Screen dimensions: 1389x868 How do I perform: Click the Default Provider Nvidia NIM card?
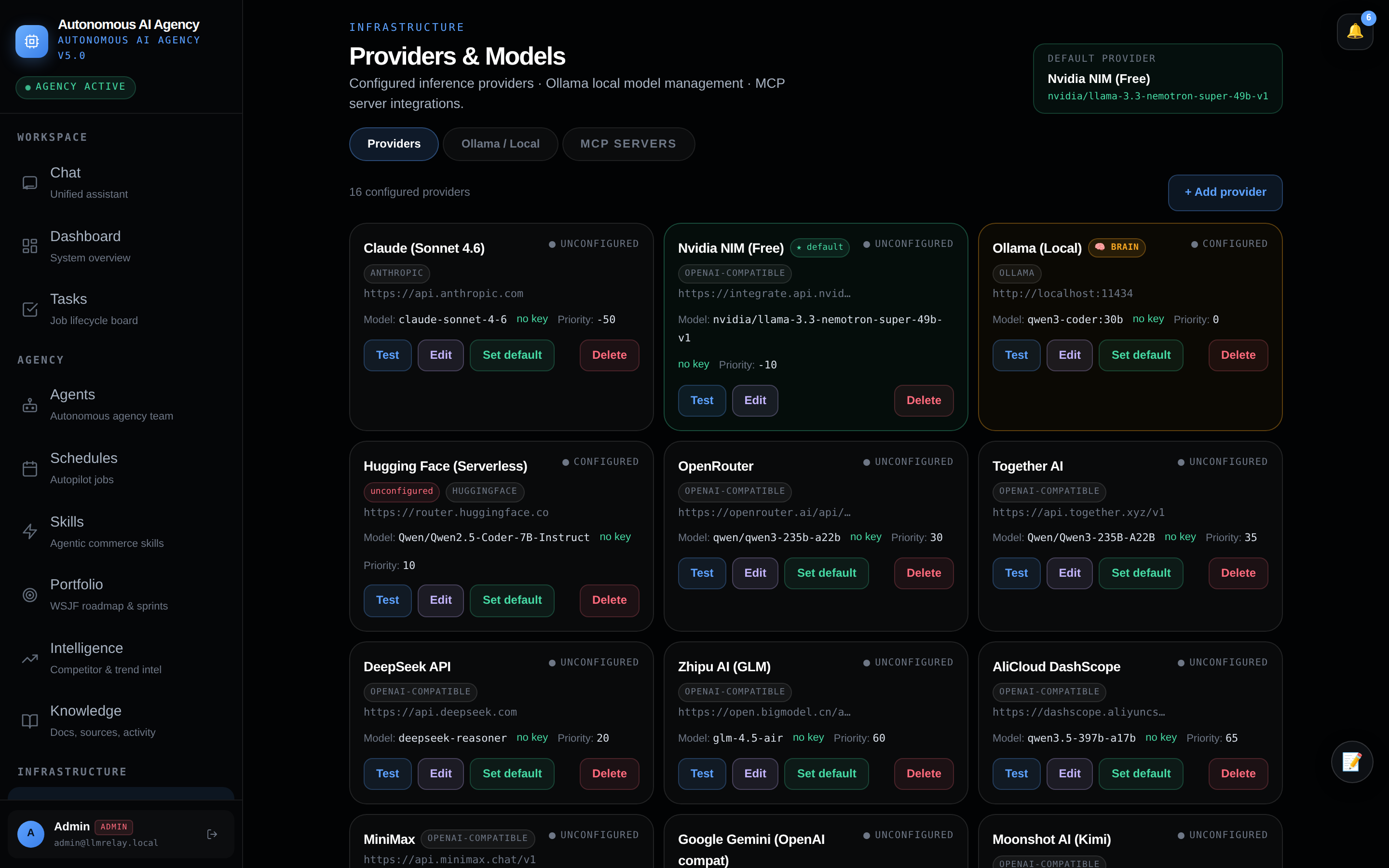[x=1157, y=79]
